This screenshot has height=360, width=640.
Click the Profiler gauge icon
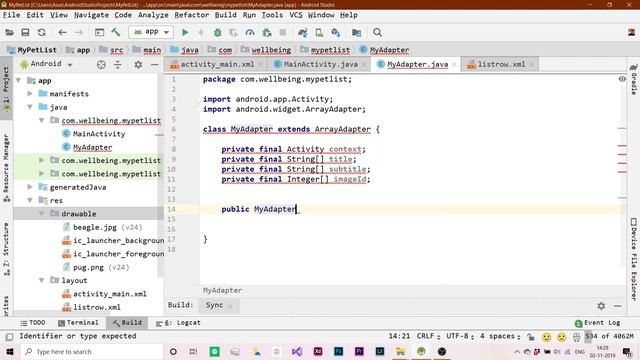coord(250,32)
